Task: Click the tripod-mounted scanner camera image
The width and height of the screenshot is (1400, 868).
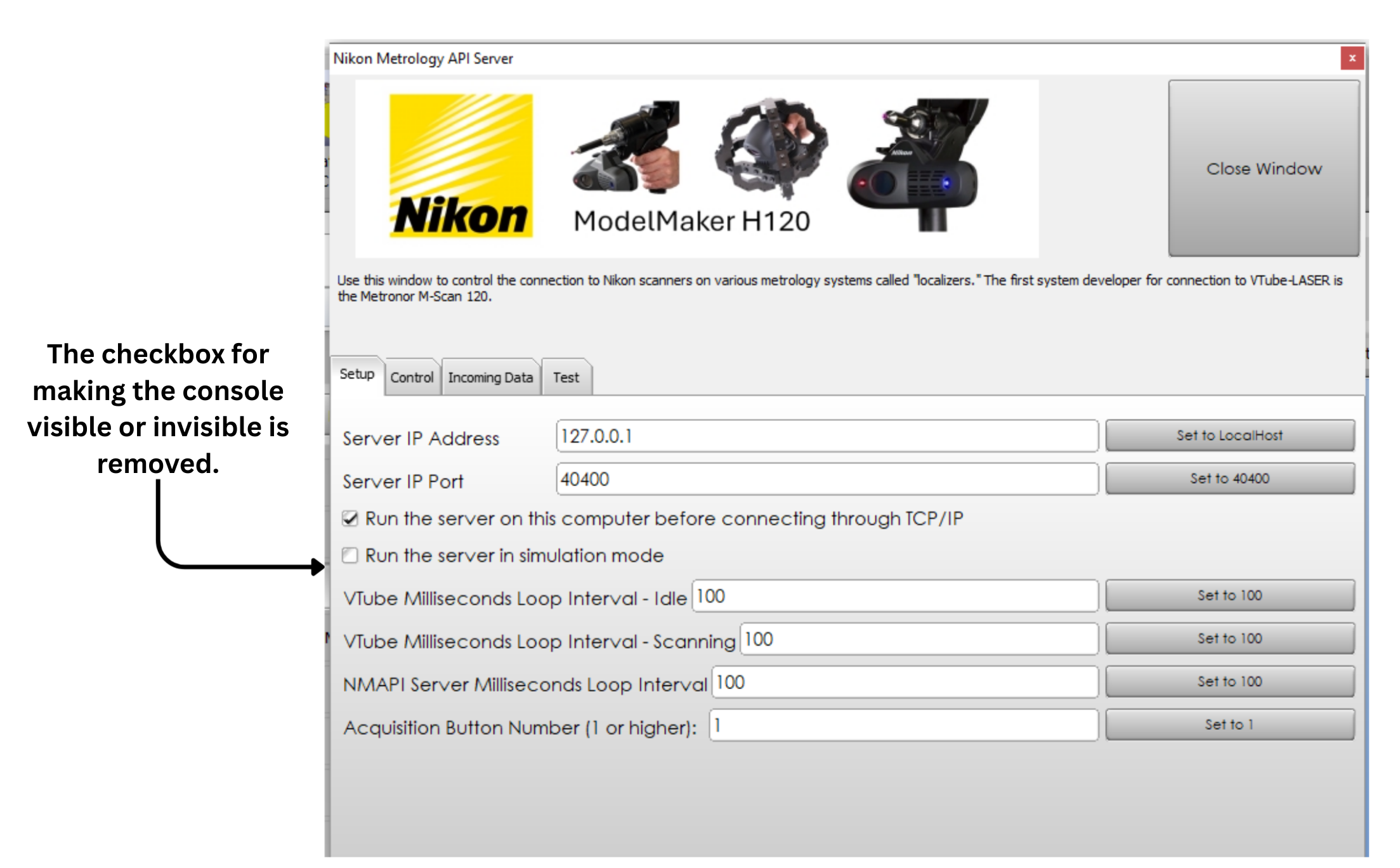Action: [x=917, y=164]
